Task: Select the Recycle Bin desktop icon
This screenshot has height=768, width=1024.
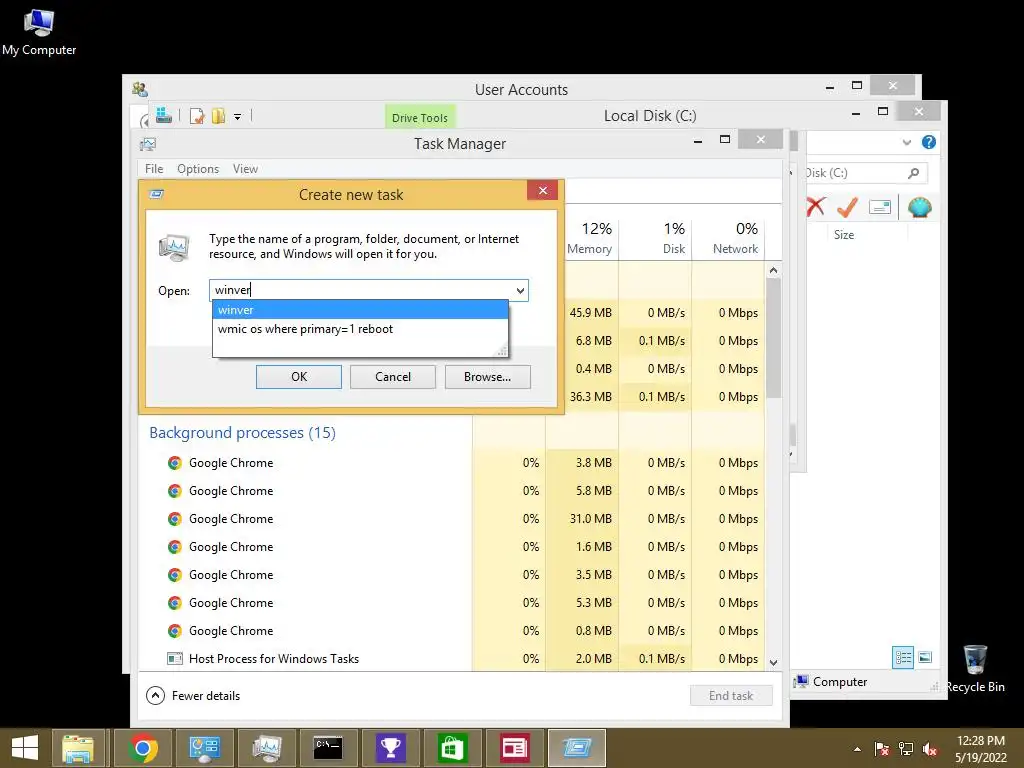Action: [975, 668]
